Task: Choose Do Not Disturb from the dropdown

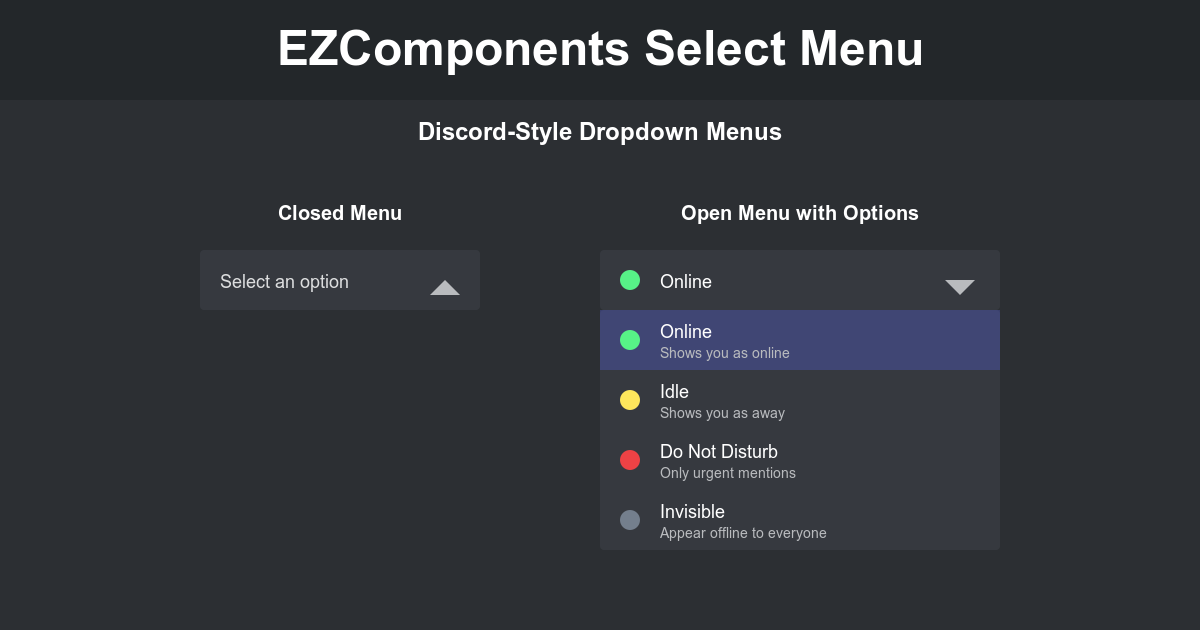Action: [x=800, y=460]
